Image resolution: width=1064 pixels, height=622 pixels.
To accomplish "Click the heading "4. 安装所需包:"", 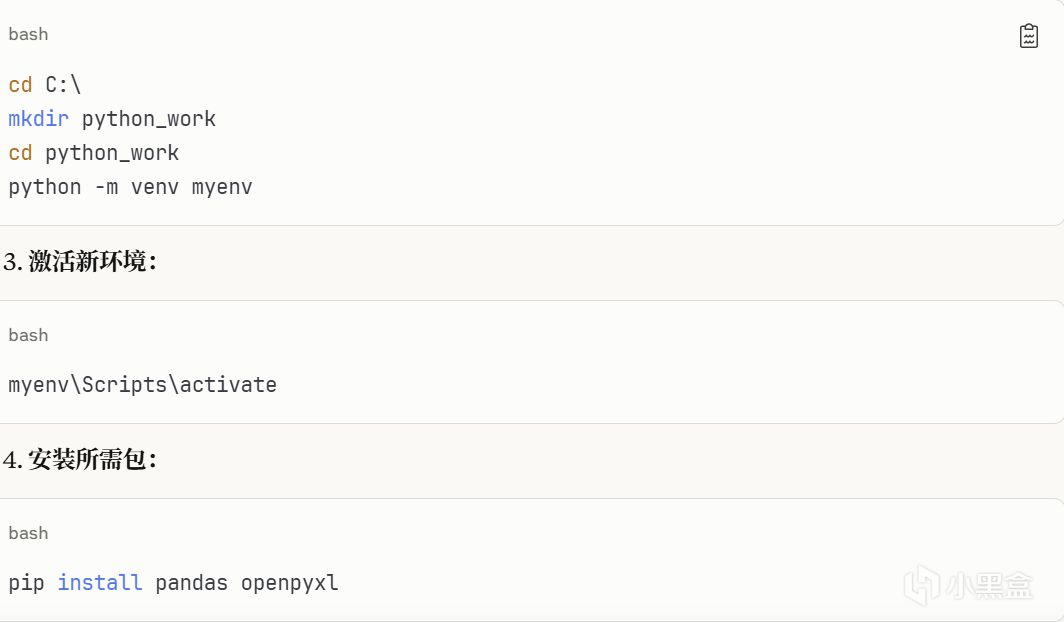I will point(80,460).
